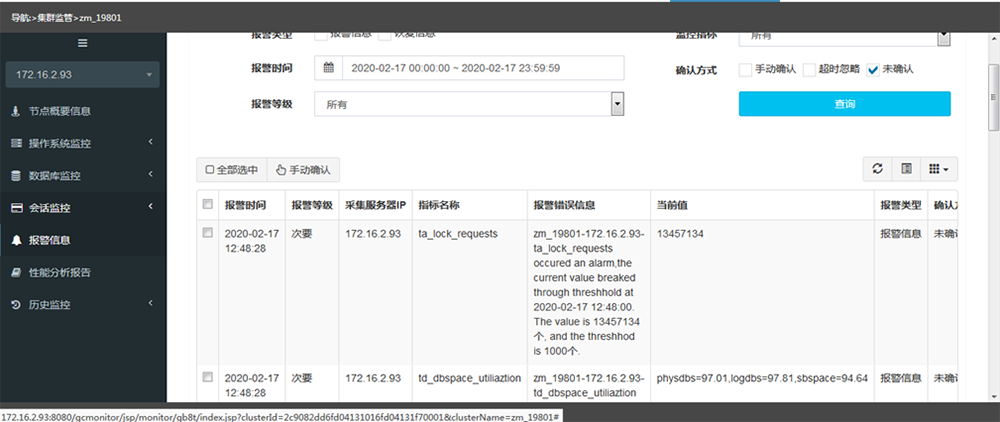Click the 手动确认 toolbar button

tap(304, 170)
